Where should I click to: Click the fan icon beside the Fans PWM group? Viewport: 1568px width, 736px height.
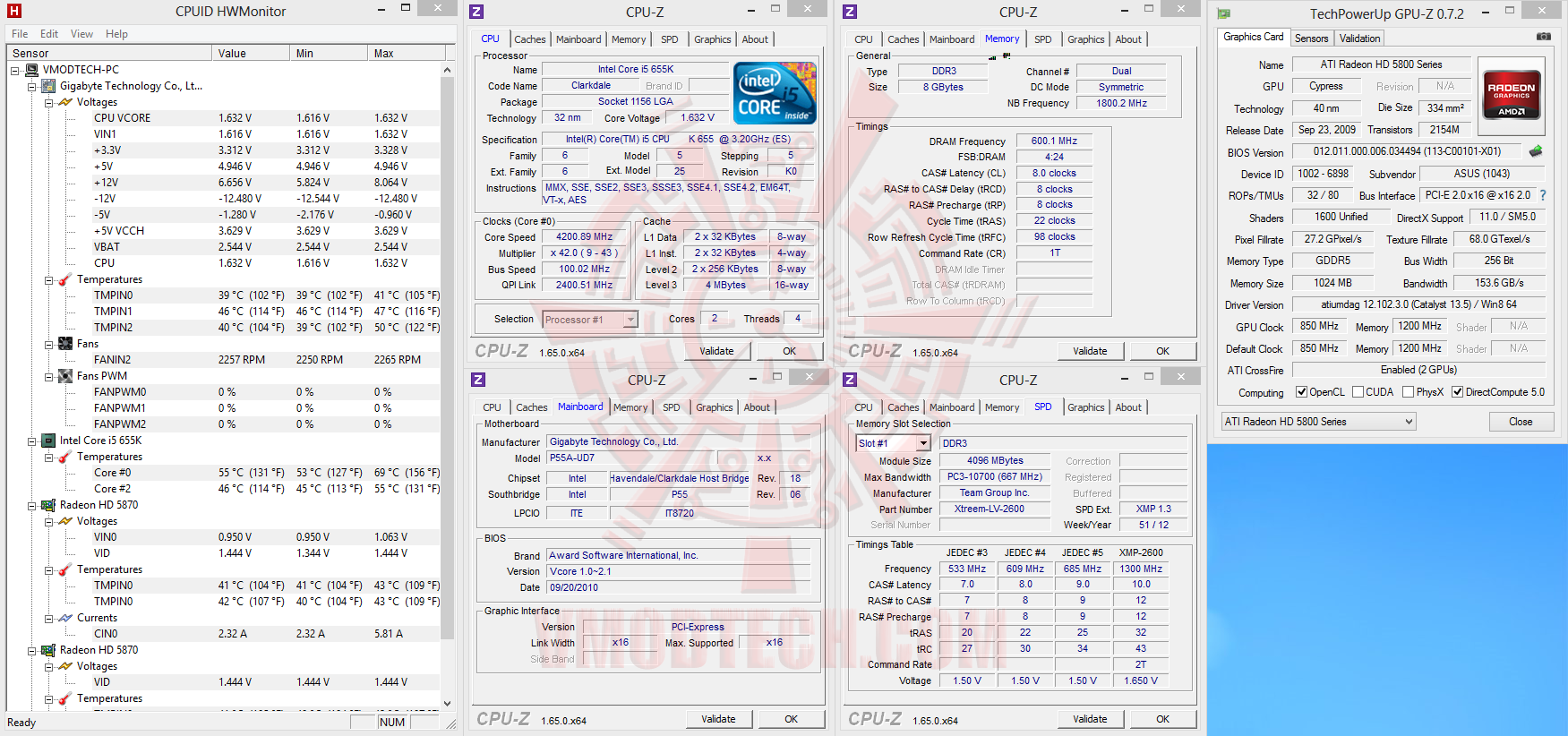(65, 376)
